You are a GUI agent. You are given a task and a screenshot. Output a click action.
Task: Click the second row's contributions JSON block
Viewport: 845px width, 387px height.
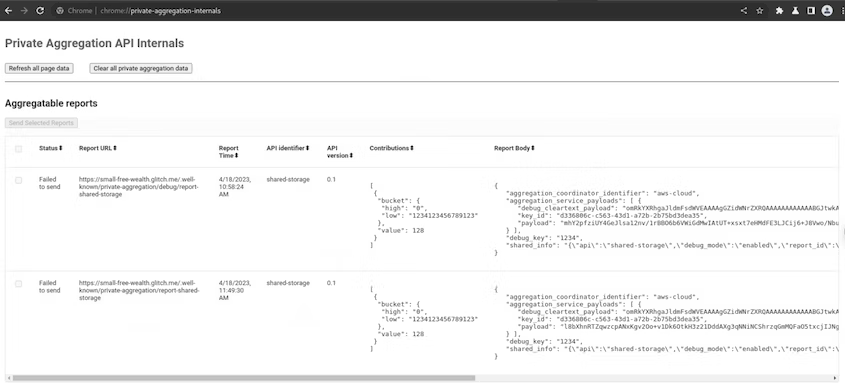(x=424, y=319)
